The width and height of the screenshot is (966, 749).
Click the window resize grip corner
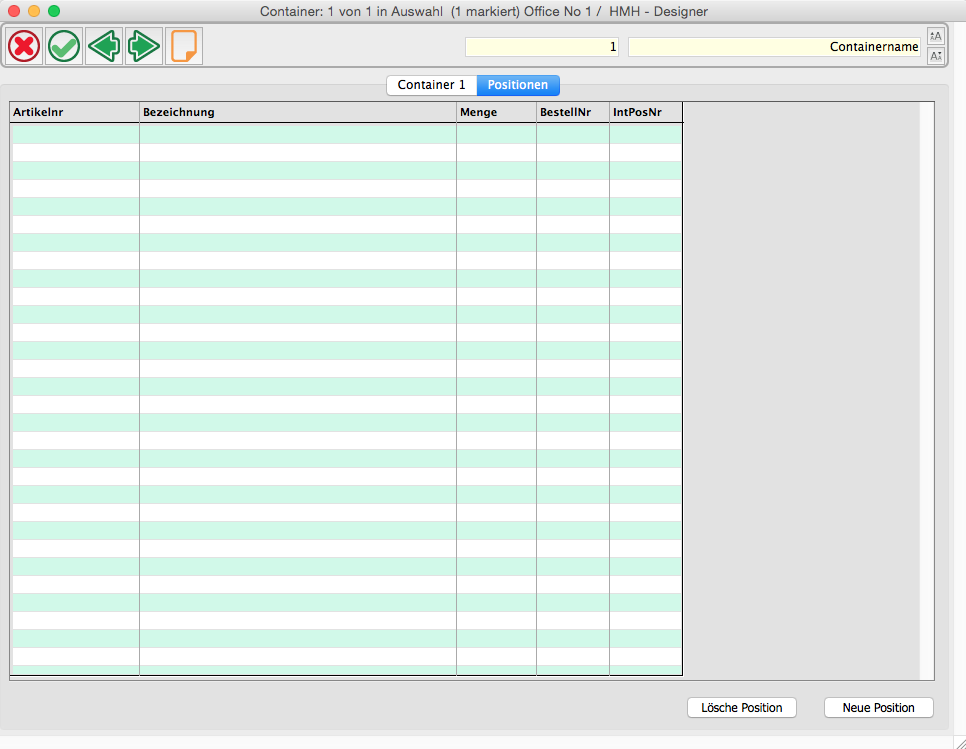tap(959, 743)
